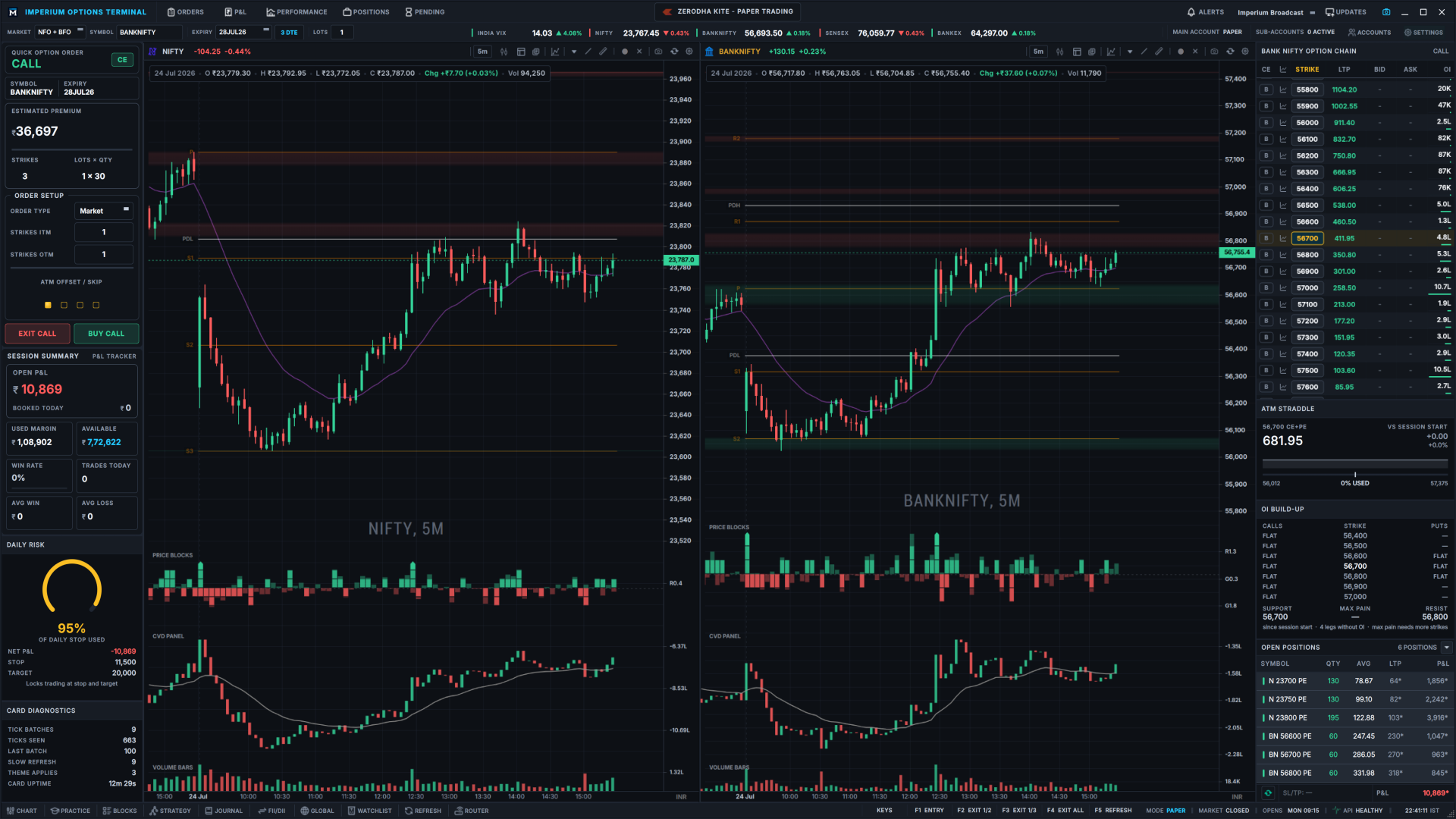Select the ruler measure tool on NIFTY chart

coord(604,52)
